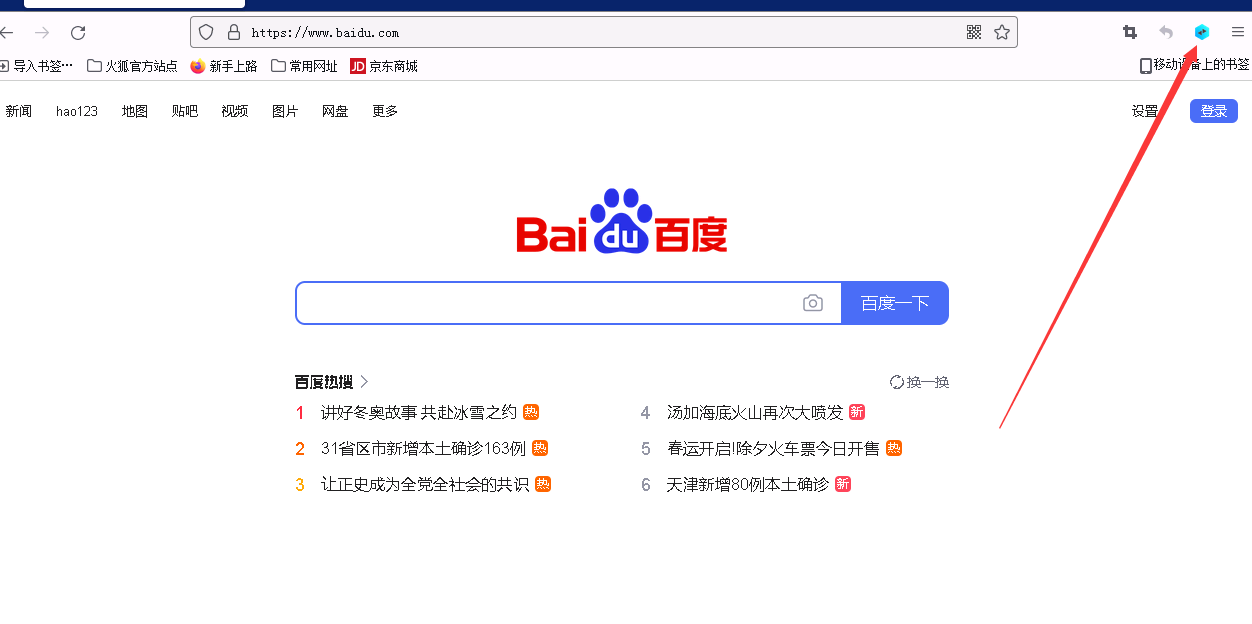Open the QR code icon in address bar

[x=974, y=32]
